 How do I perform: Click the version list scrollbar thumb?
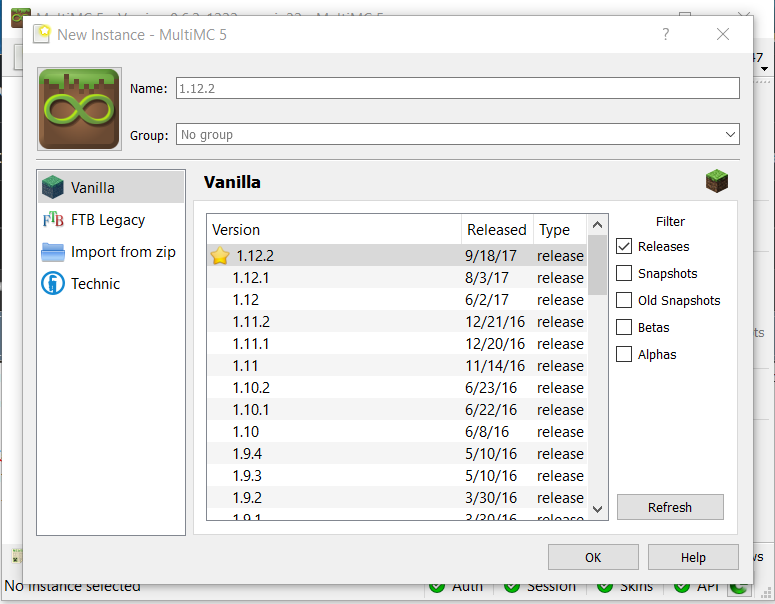597,265
